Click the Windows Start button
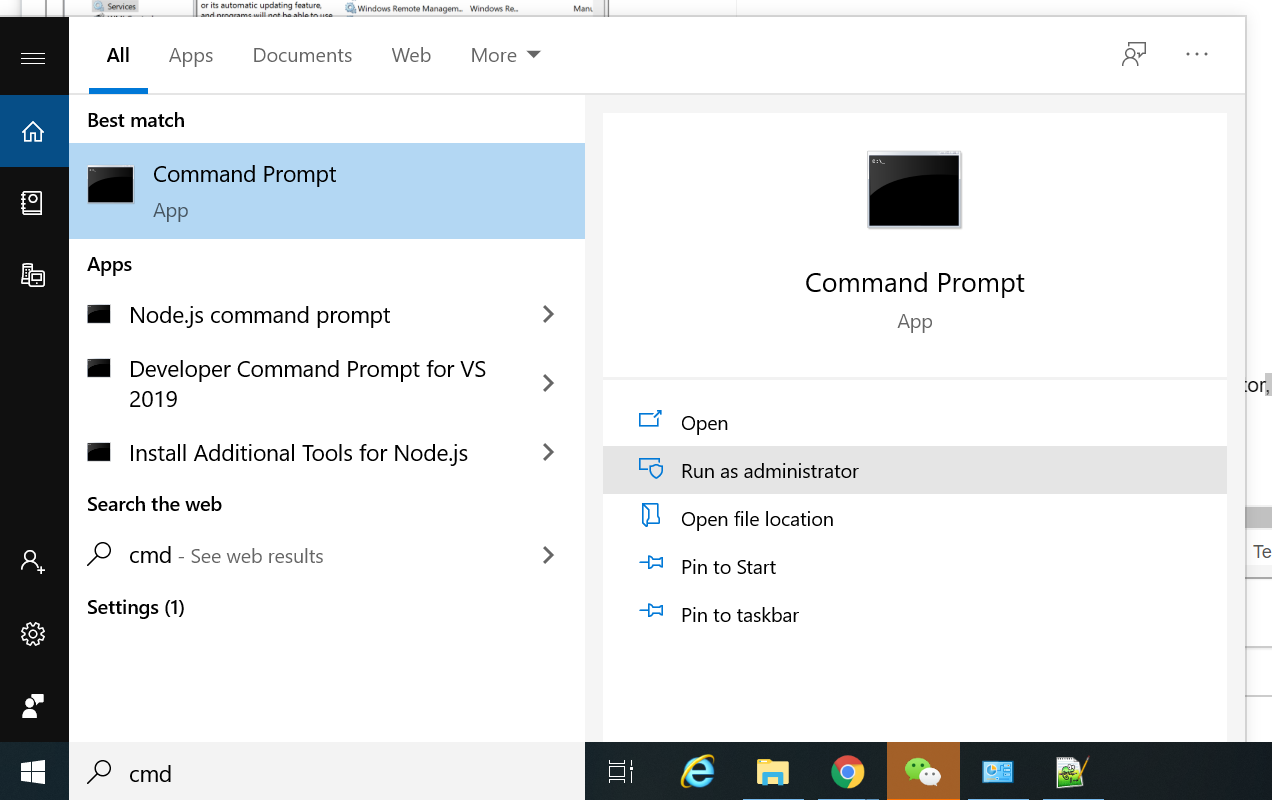This screenshot has height=800, width=1272. 33,772
